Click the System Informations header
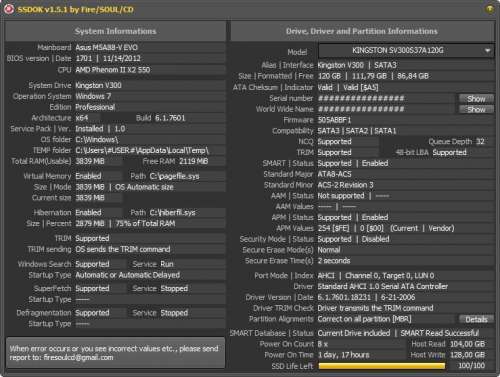 pos(115,31)
